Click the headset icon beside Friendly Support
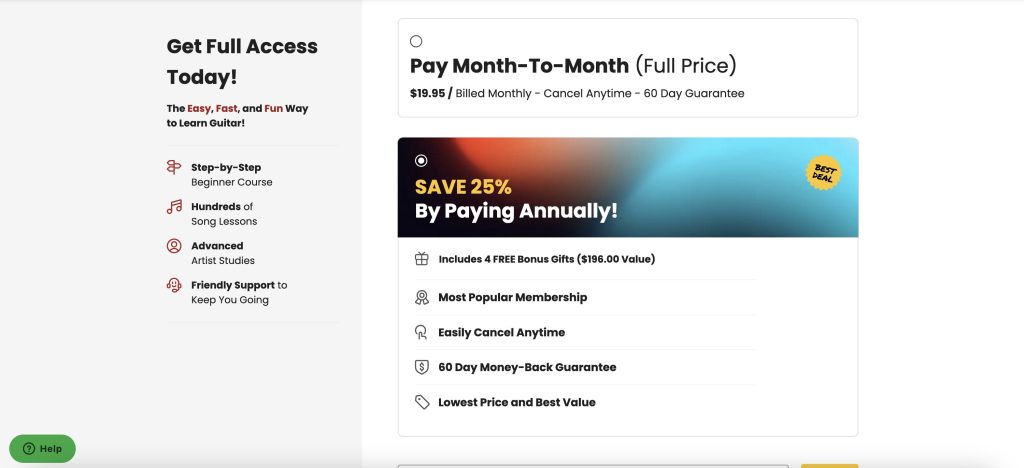Viewport: 1024px width, 468px height. click(x=174, y=285)
